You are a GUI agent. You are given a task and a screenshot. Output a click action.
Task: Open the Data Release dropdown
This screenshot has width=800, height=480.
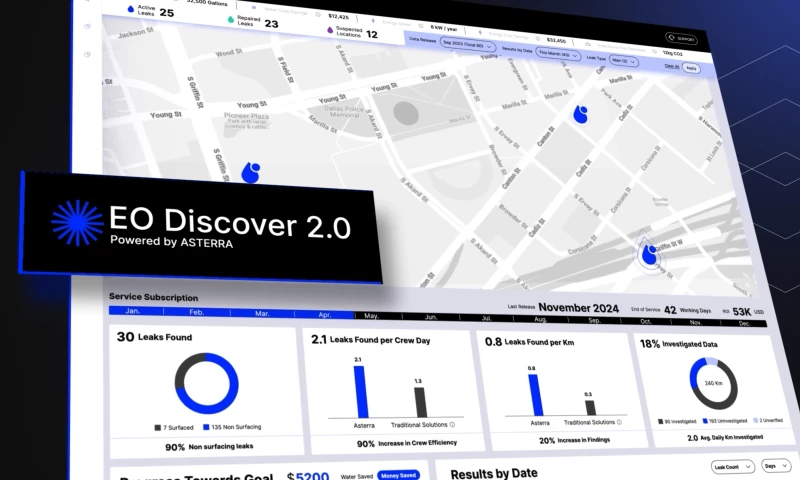[467, 45]
